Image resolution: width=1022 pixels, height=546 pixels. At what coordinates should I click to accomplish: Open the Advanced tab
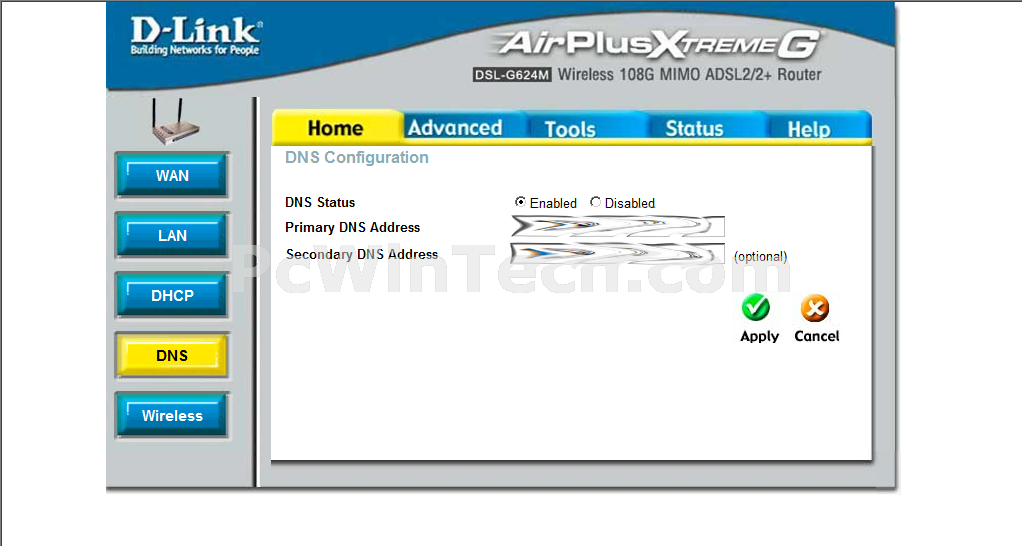pos(455,127)
